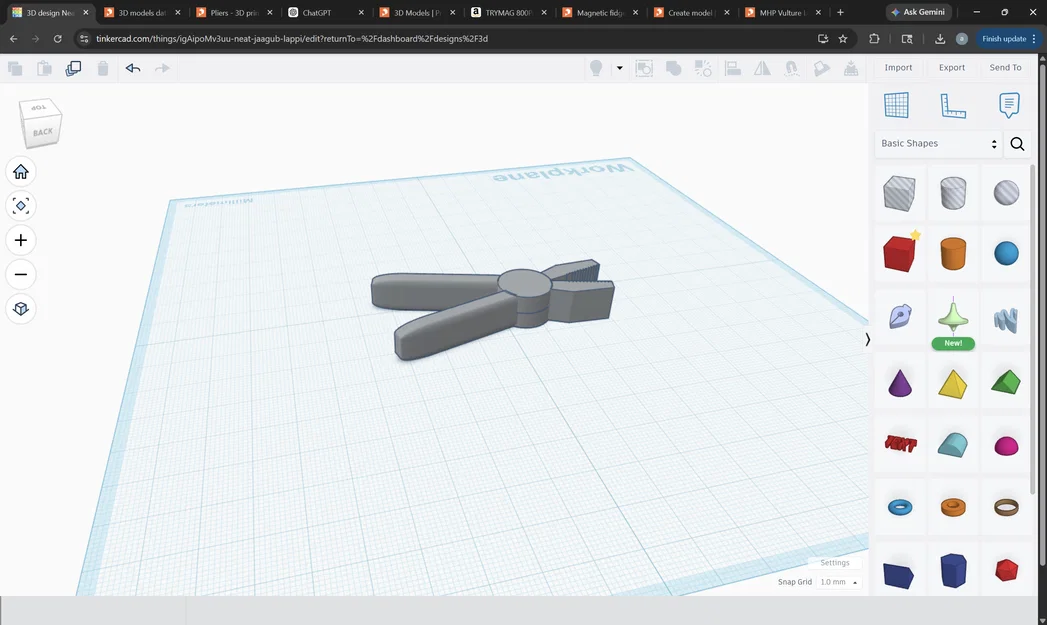Toggle perspective view in left sidebar

coord(20,308)
